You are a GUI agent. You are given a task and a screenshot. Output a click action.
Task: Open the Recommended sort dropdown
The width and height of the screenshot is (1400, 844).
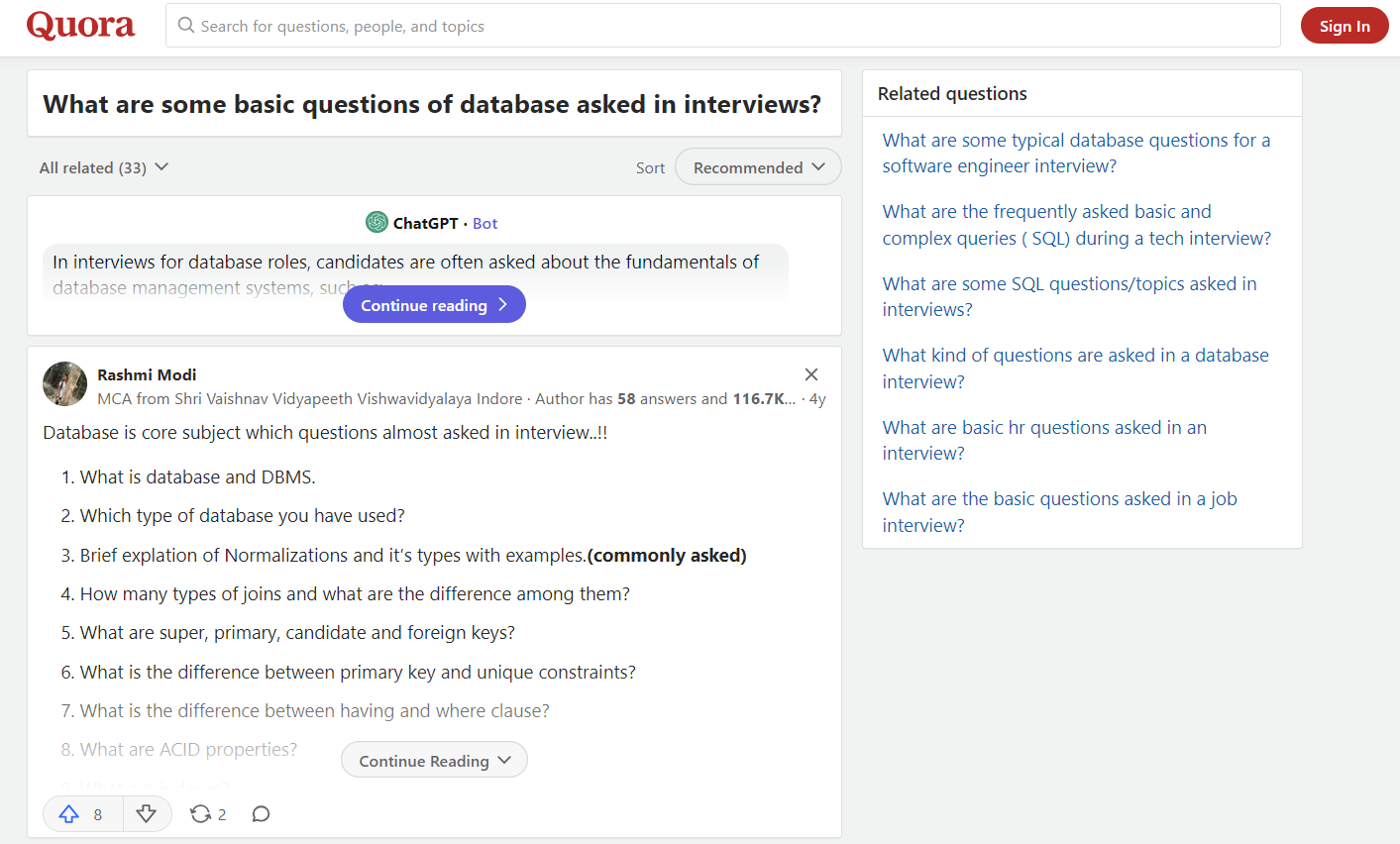[758, 167]
